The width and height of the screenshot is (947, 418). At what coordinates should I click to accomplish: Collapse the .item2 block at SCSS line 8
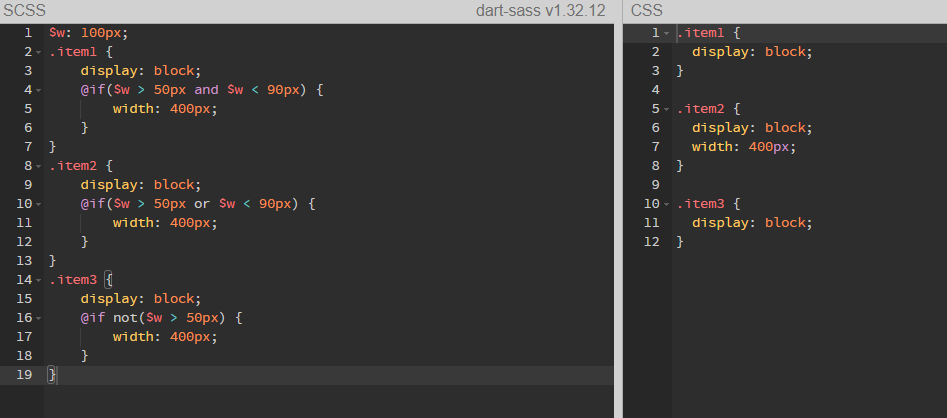(x=39, y=167)
